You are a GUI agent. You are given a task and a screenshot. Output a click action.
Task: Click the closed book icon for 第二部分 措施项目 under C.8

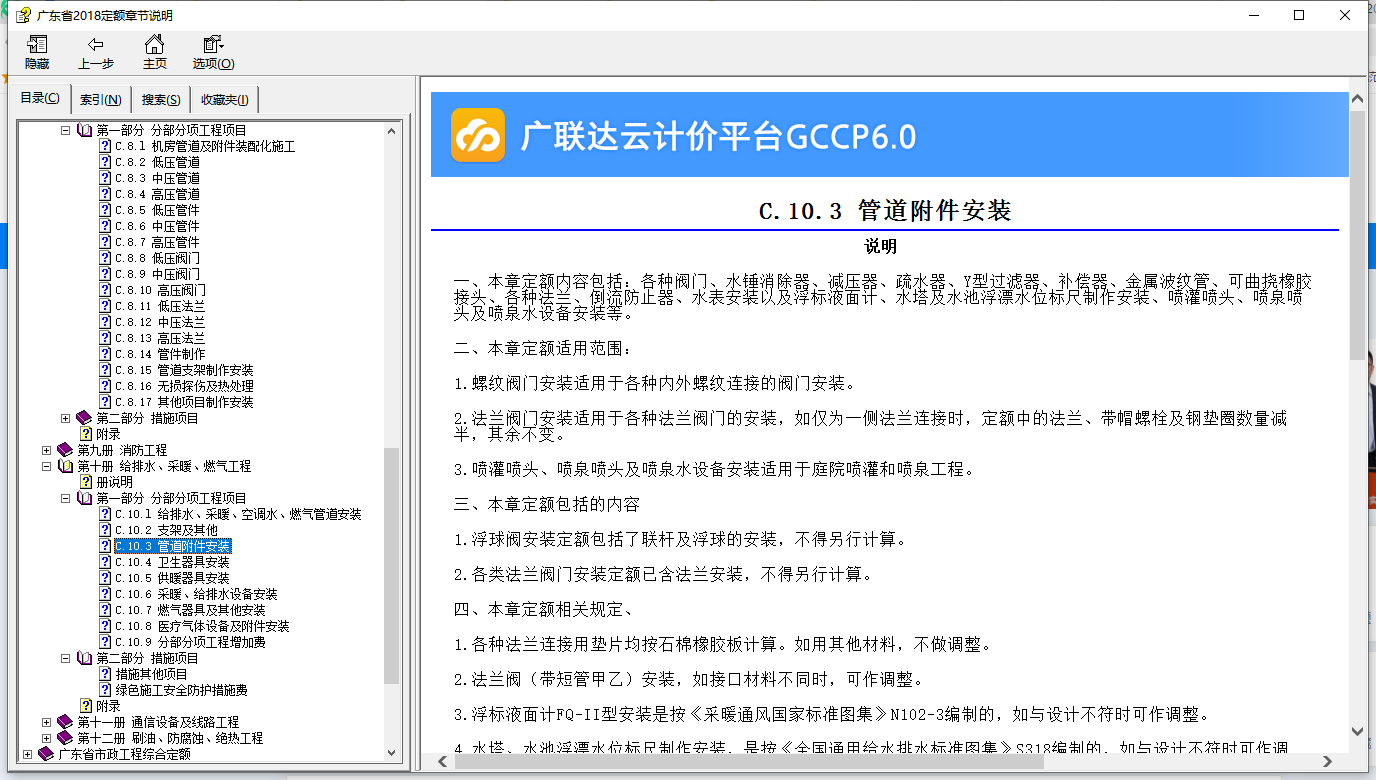[85, 418]
